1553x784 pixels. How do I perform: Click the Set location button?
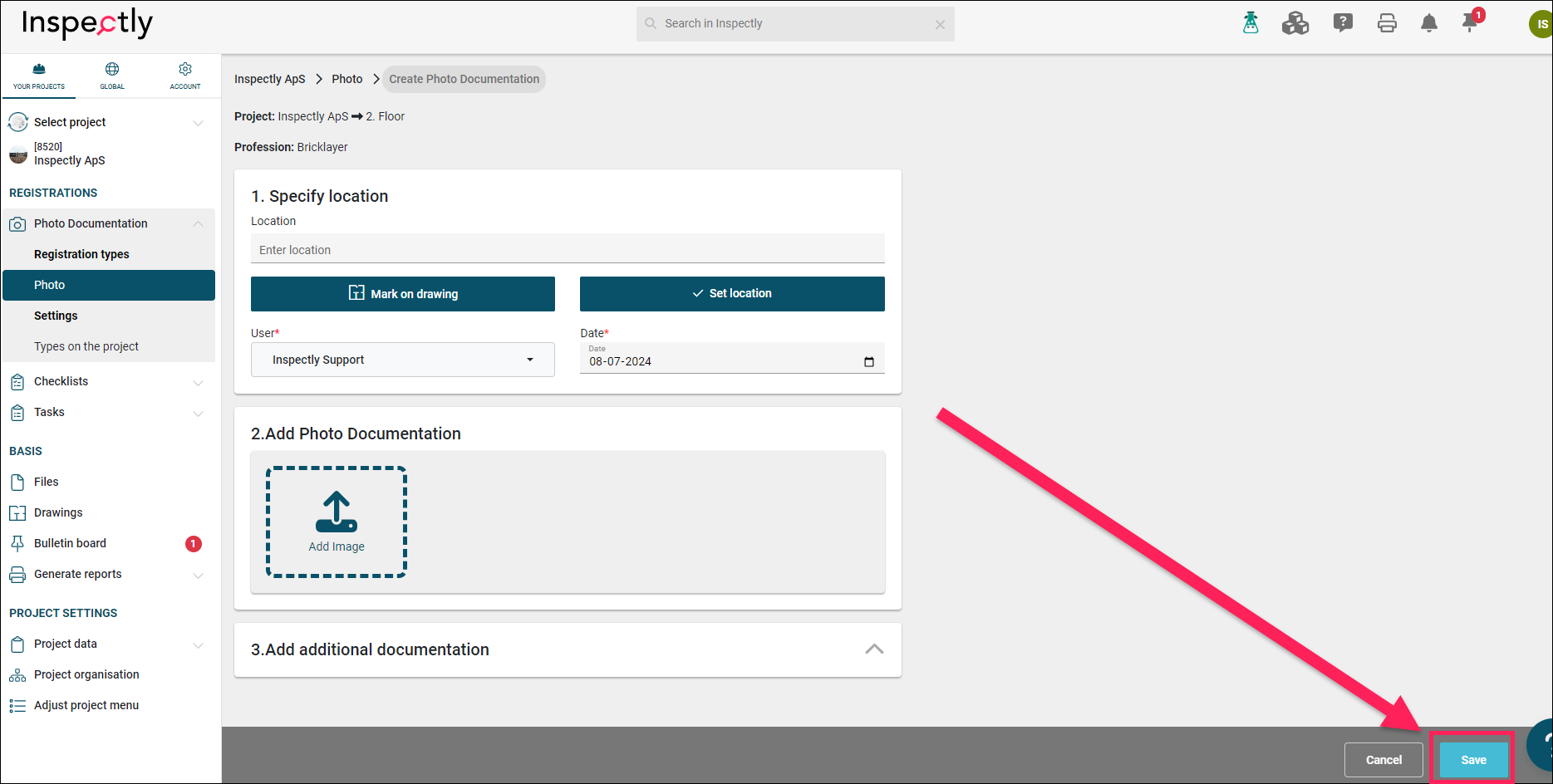tap(732, 294)
